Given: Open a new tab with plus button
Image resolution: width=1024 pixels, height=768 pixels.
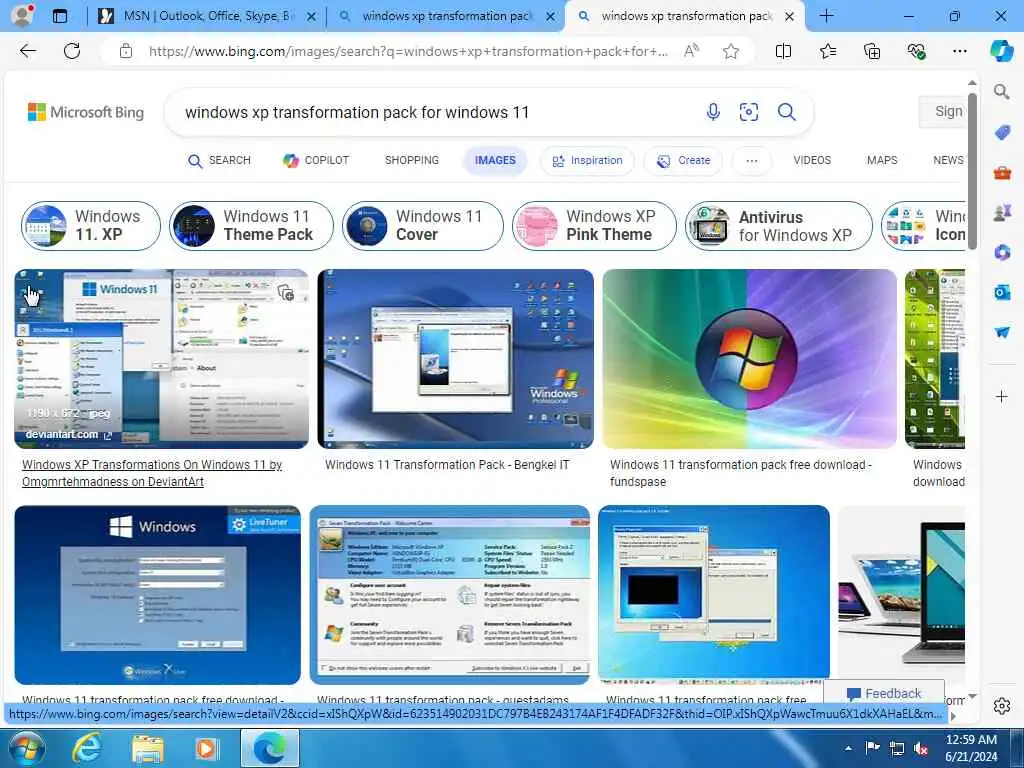Looking at the screenshot, I should click(826, 16).
